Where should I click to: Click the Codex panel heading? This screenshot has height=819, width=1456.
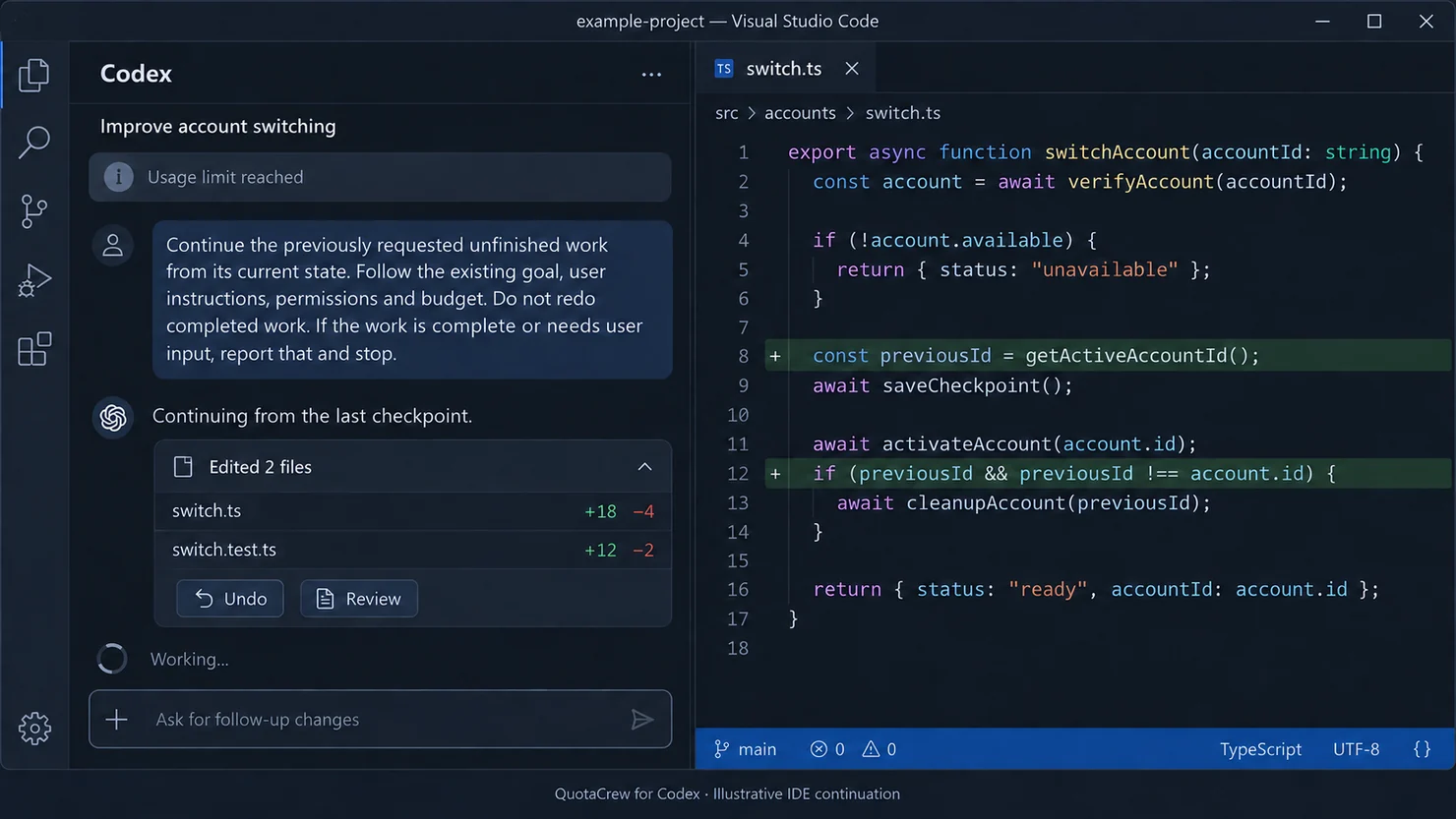click(136, 74)
